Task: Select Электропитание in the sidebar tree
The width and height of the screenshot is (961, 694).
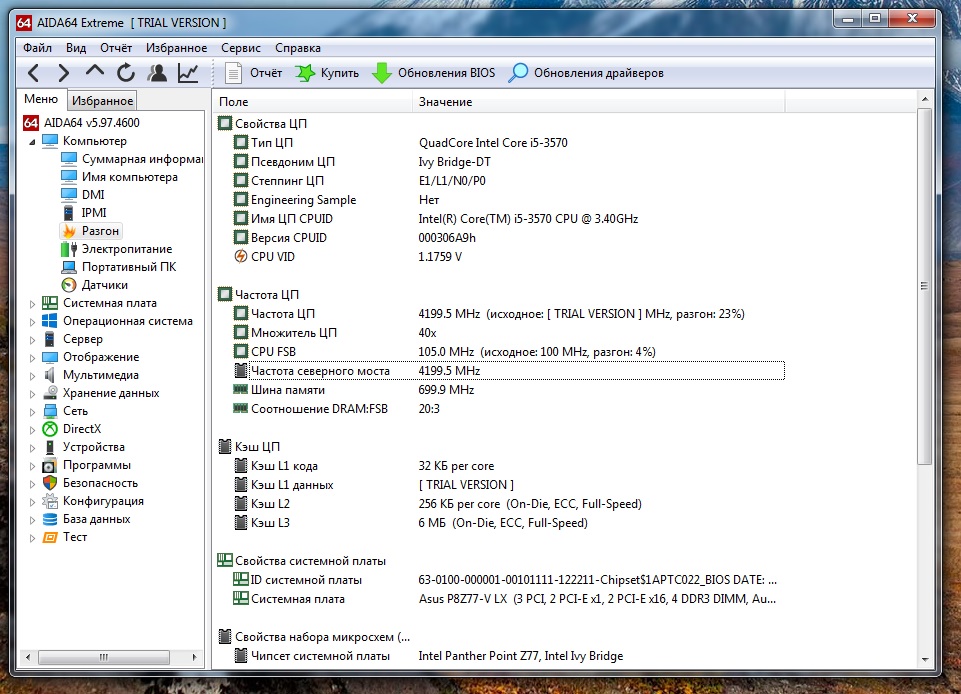Action: pos(126,249)
